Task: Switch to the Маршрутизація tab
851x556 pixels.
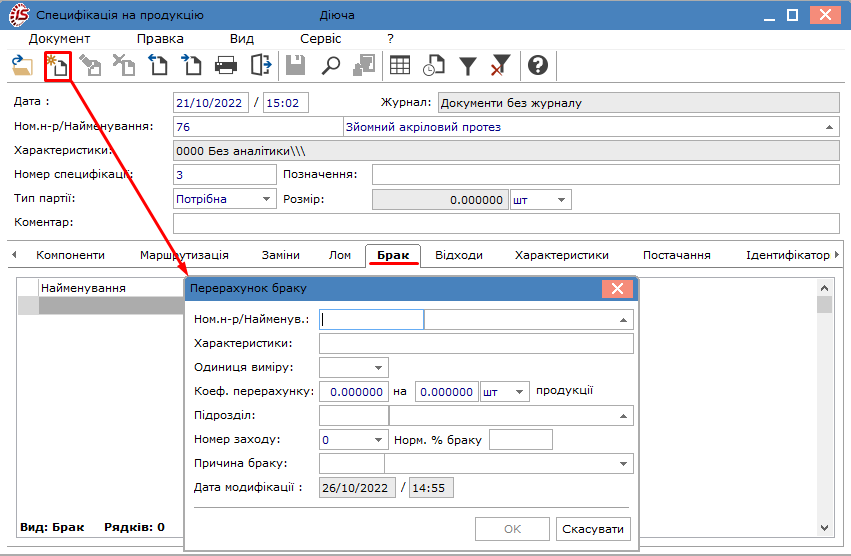Action: click(184, 255)
